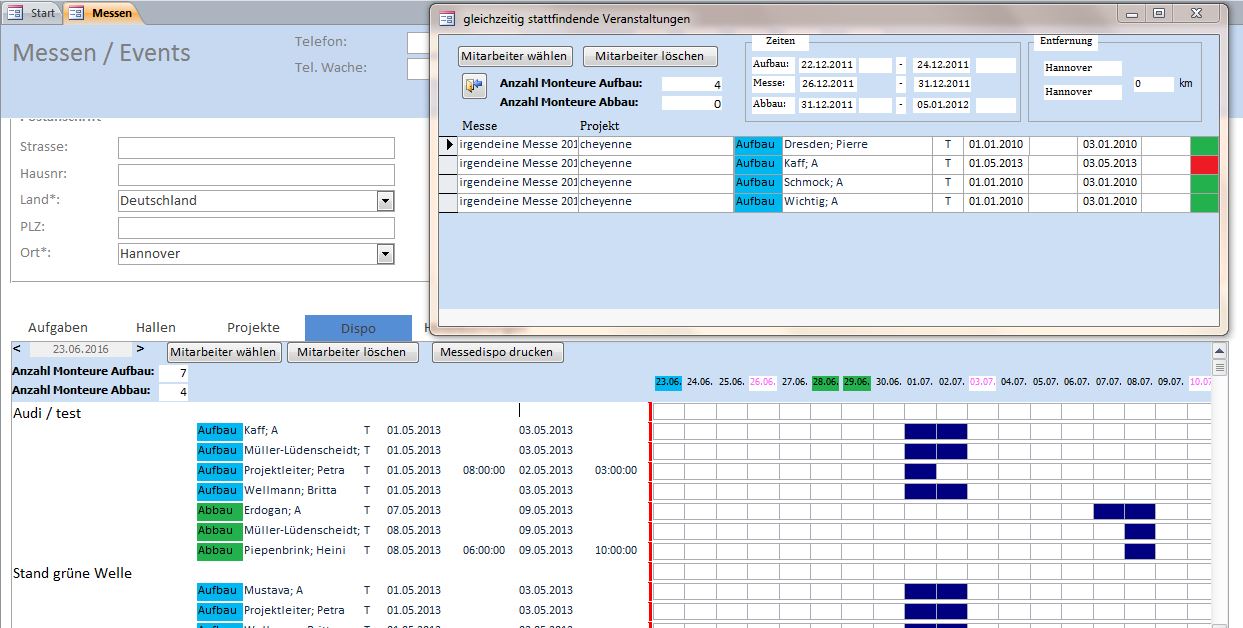The image size is (1243, 628).
Task: Click Mitarbeiter wählen in the Dispo panel
Action: pos(223,352)
